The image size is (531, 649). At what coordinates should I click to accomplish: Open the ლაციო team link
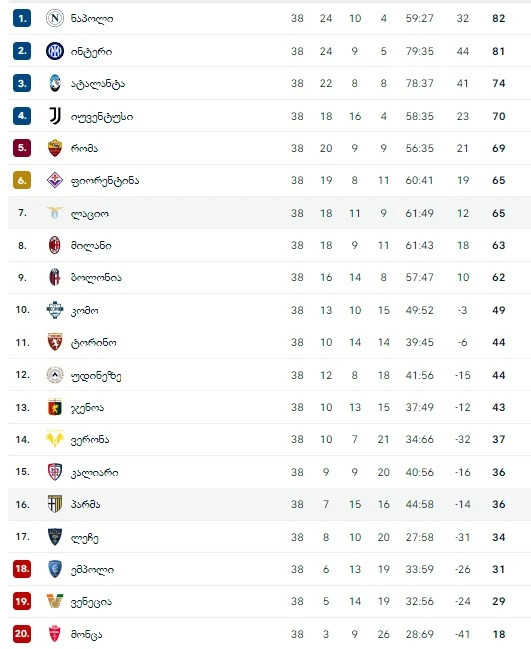[x=90, y=214]
